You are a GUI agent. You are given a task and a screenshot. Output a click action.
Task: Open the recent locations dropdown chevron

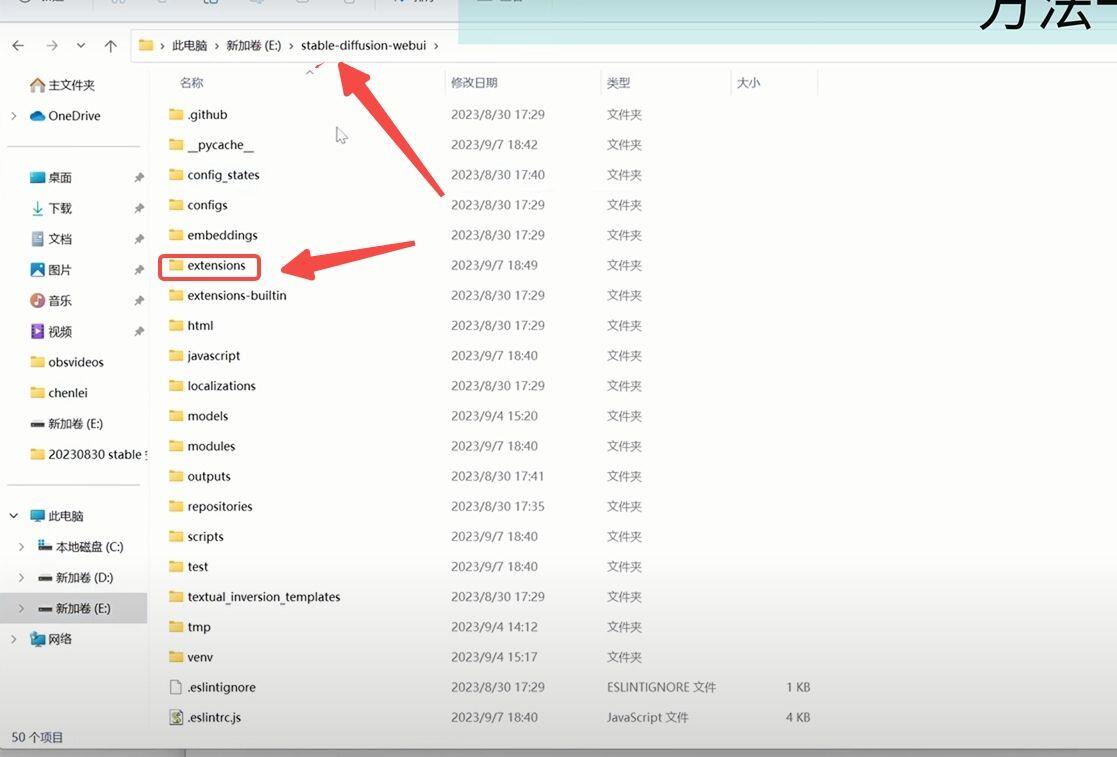pyautogui.click(x=81, y=46)
